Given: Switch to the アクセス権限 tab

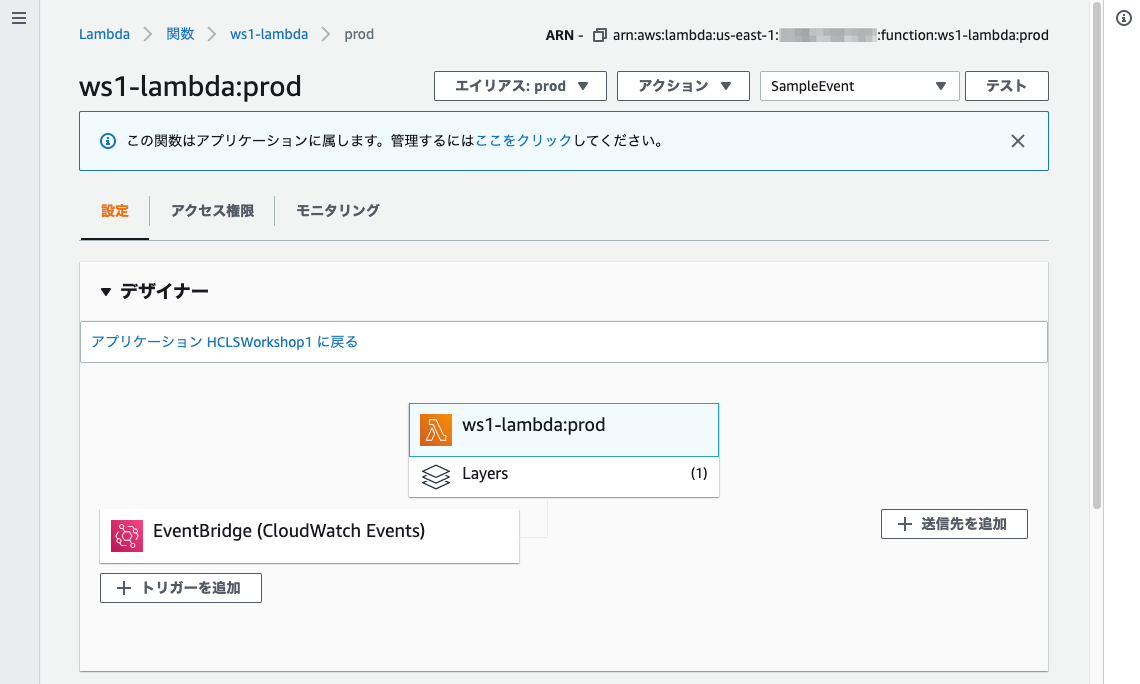Looking at the screenshot, I should pos(212,211).
